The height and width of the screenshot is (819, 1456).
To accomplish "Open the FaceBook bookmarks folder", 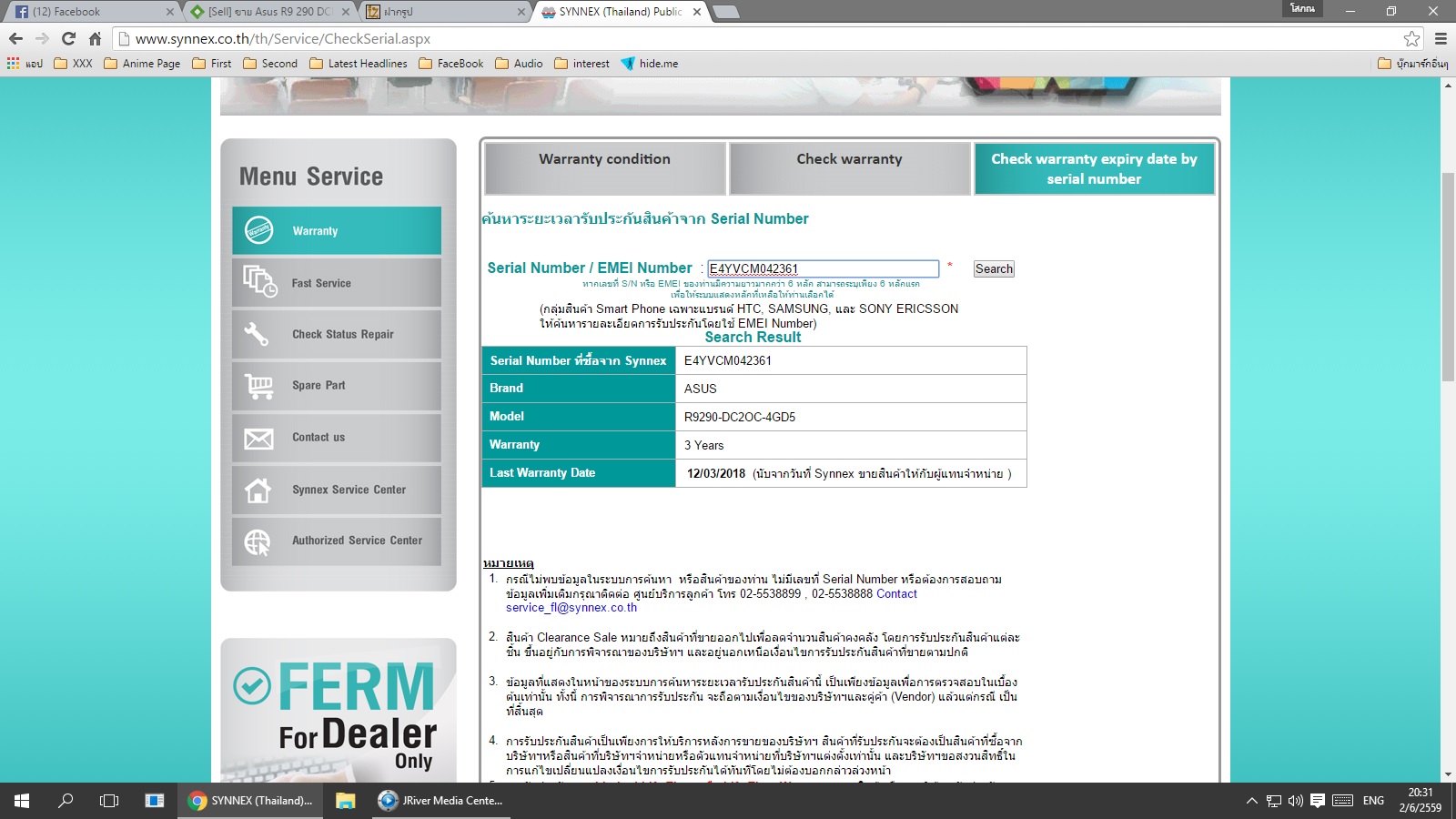I will pyautogui.click(x=451, y=64).
